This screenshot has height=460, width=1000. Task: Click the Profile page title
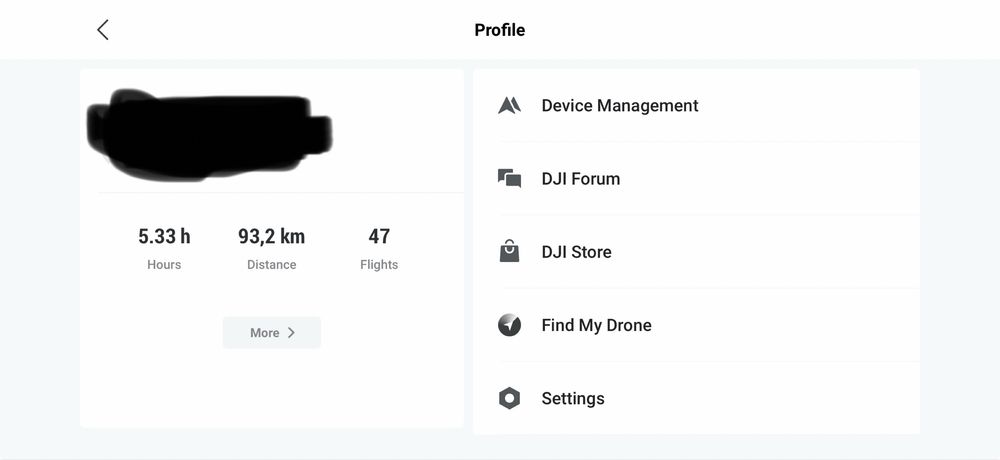click(500, 30)
